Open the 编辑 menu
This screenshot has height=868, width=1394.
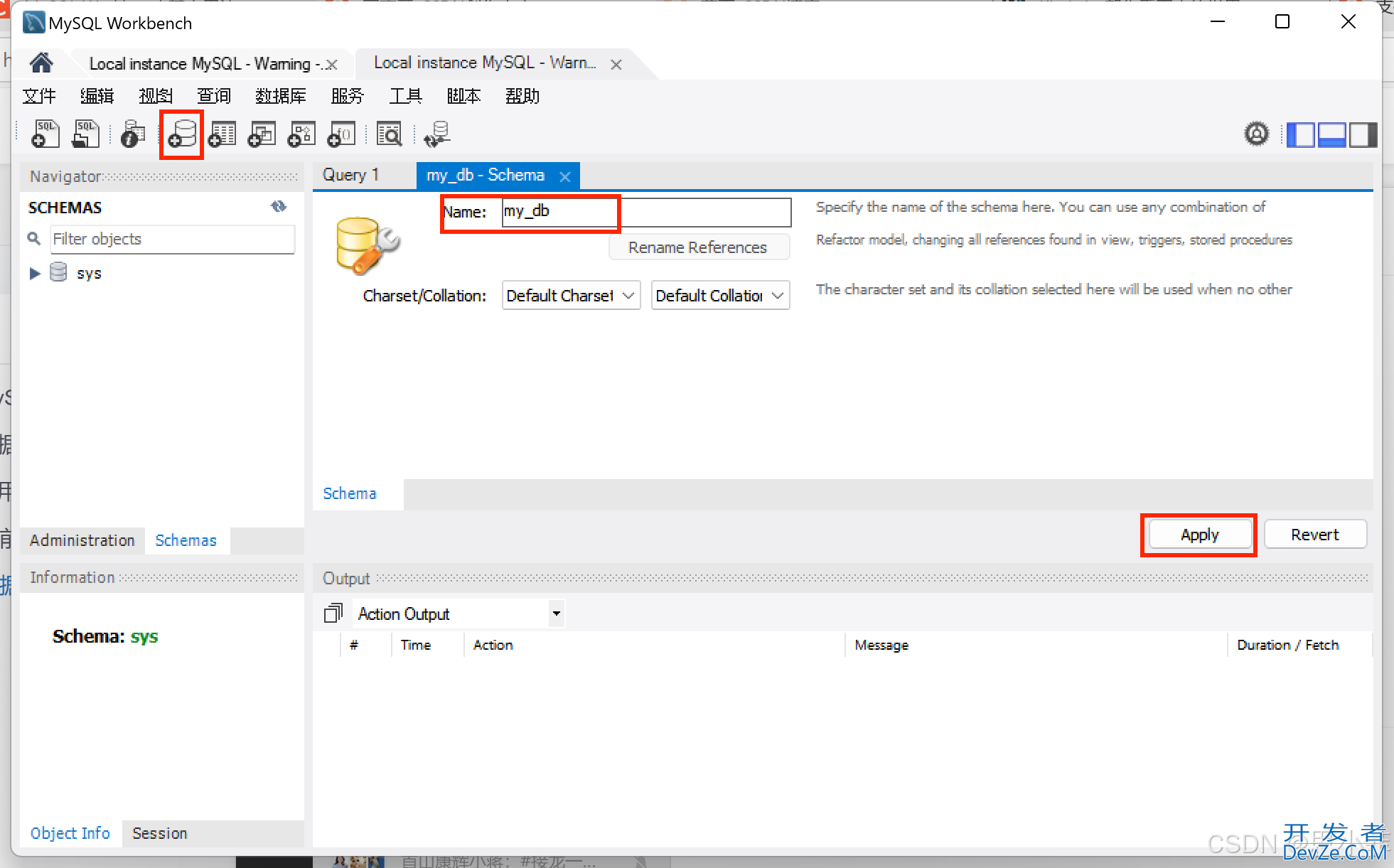tap(97, 96)
